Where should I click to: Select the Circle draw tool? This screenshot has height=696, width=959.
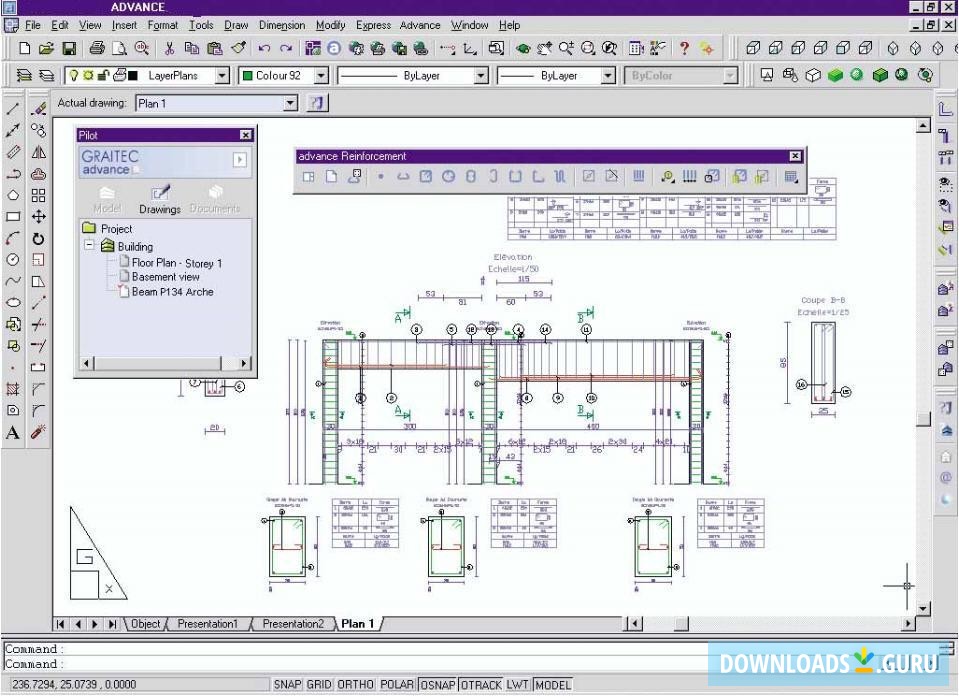(13, 260)
